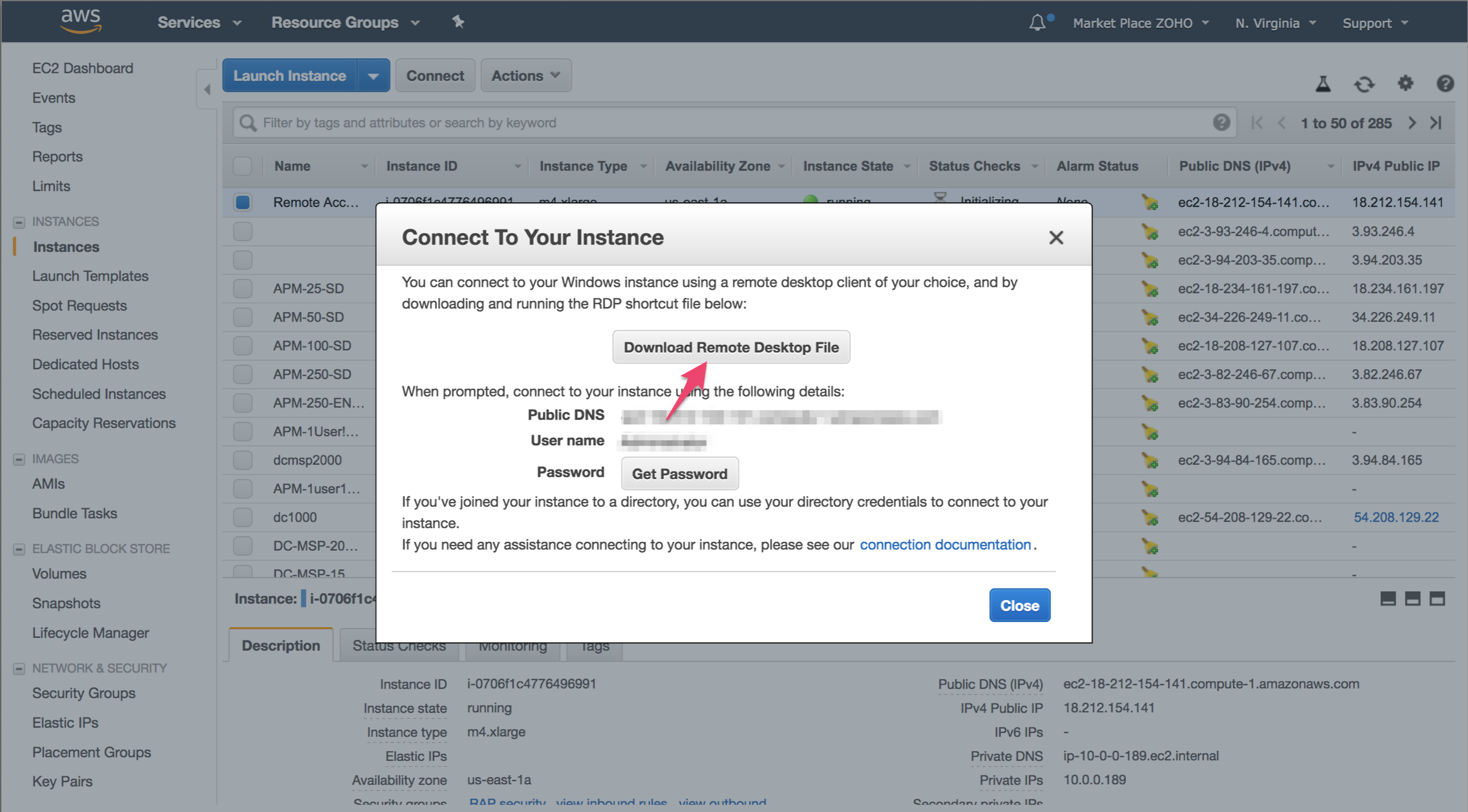Screen dimensions: 1468x812
Task: Open the Services dropdown menu
Action: (x=199, y=23)
